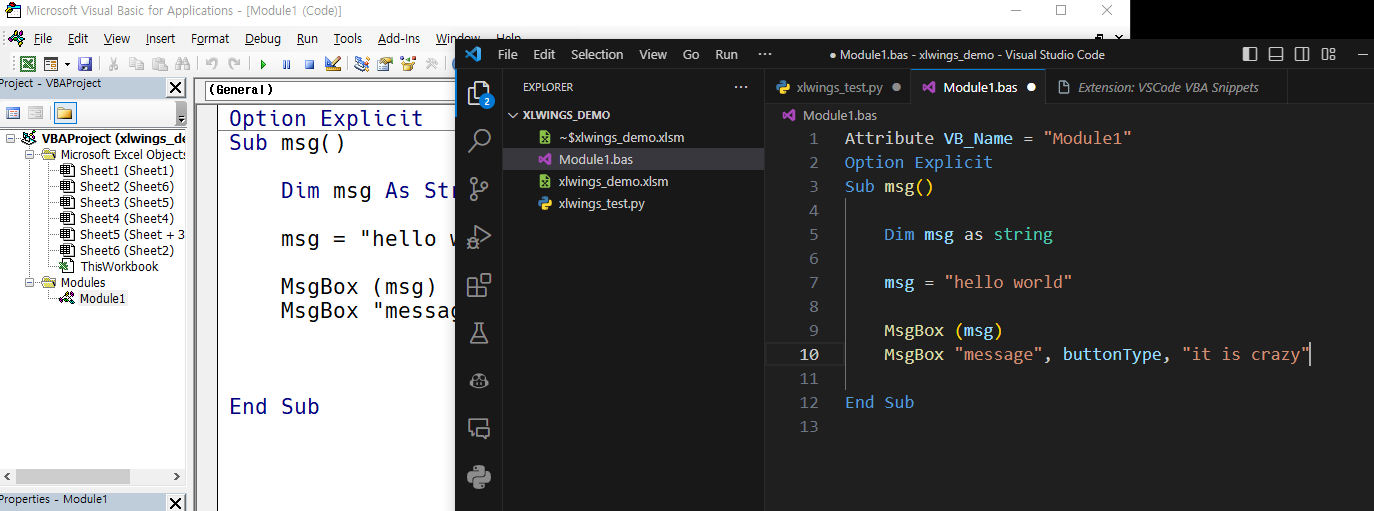The width and height of the screenshot is (1374, 511).
Task: Open the Debug menu in VBA editor
Action: coord(263,39)
